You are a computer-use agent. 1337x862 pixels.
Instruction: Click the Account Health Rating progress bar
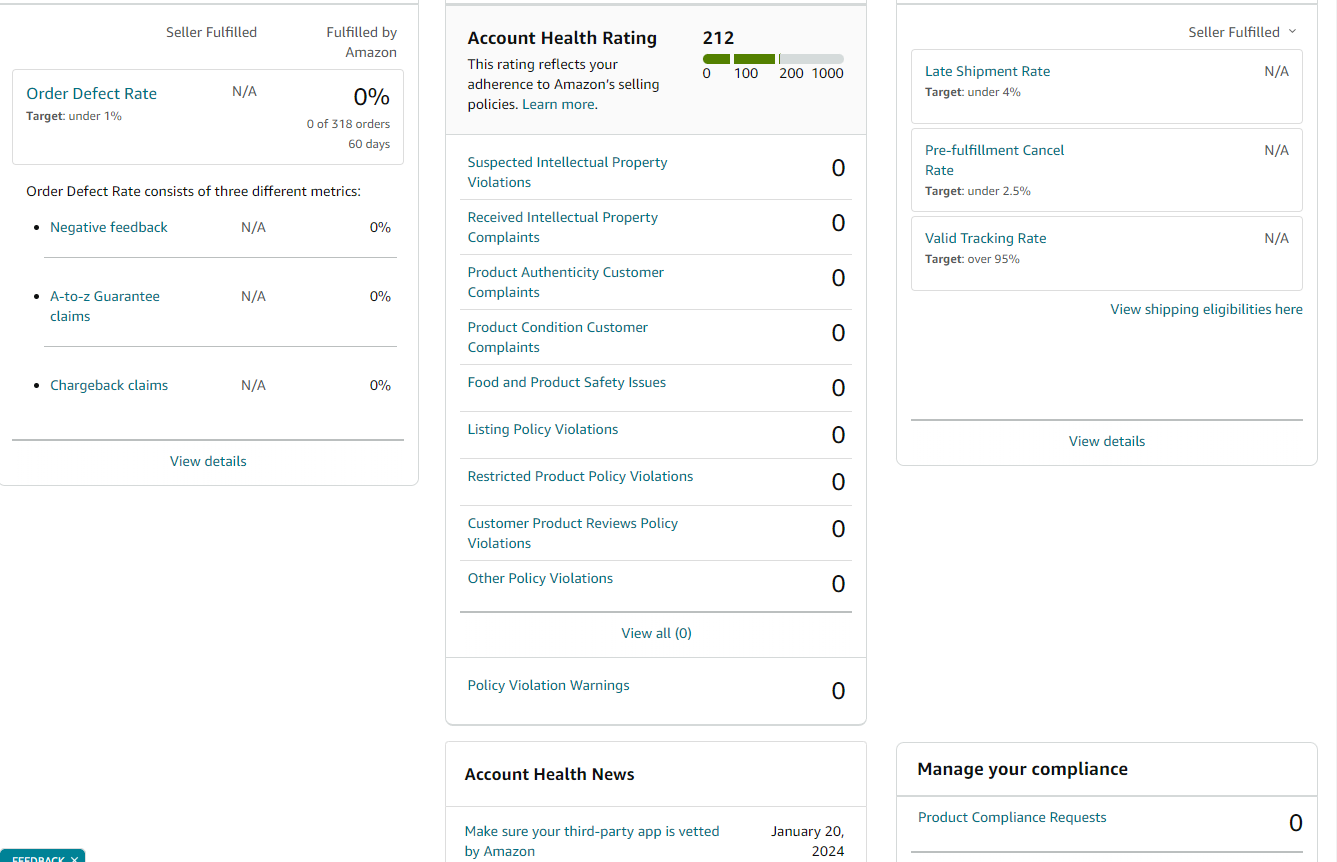(773, 59)
